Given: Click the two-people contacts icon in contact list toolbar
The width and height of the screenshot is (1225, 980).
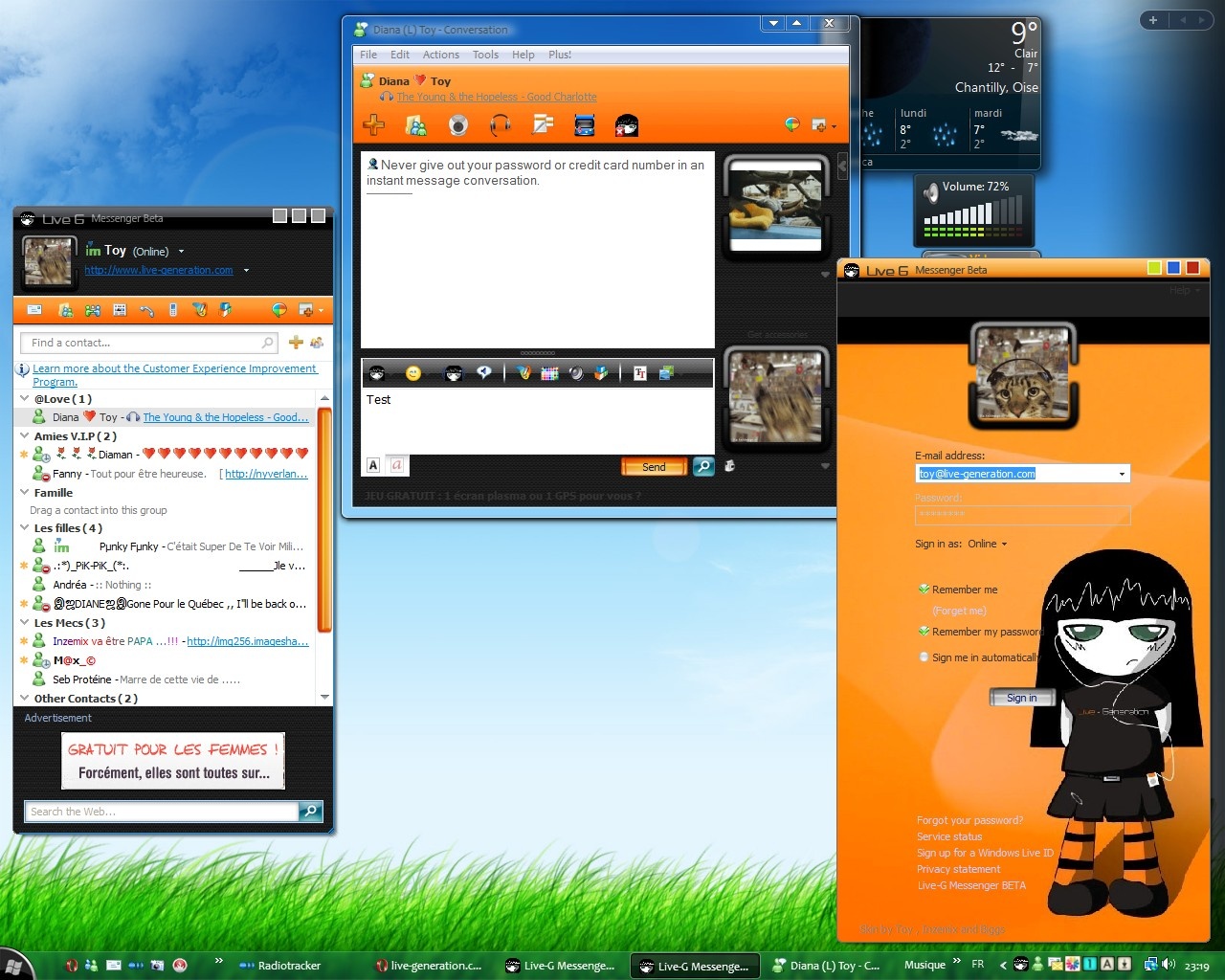Looking at the screenshot, I should coord(93,310).
